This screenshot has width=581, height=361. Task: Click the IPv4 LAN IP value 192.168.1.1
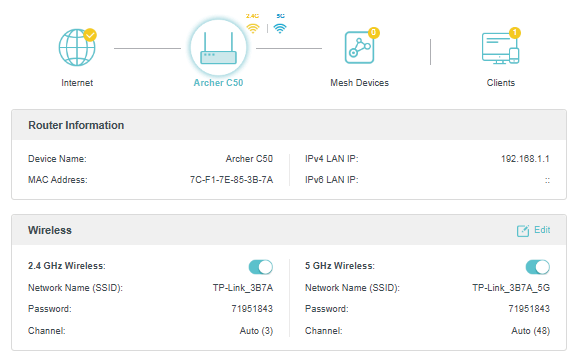(525, 159)
